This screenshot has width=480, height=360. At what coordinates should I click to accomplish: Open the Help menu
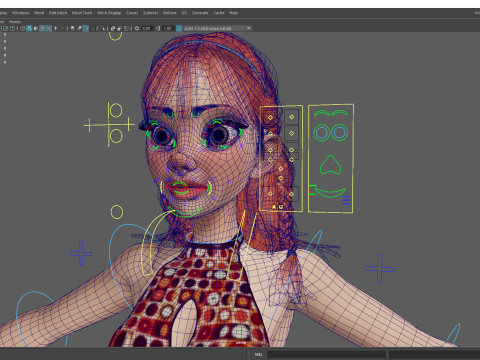pos(233,13)
